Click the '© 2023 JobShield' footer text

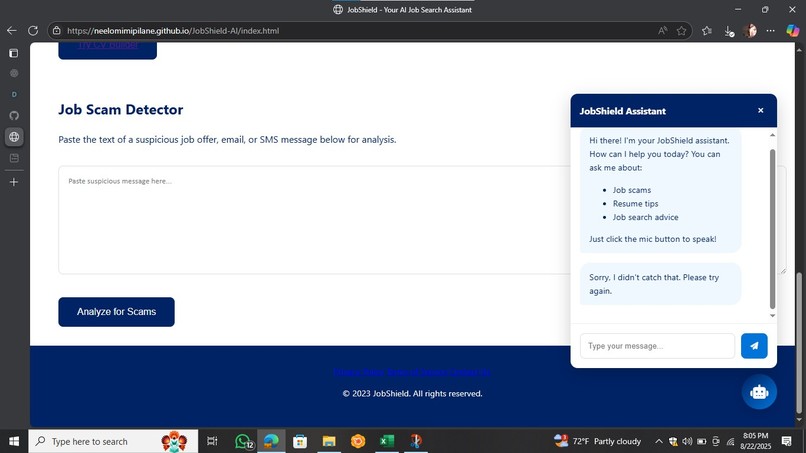412,394
